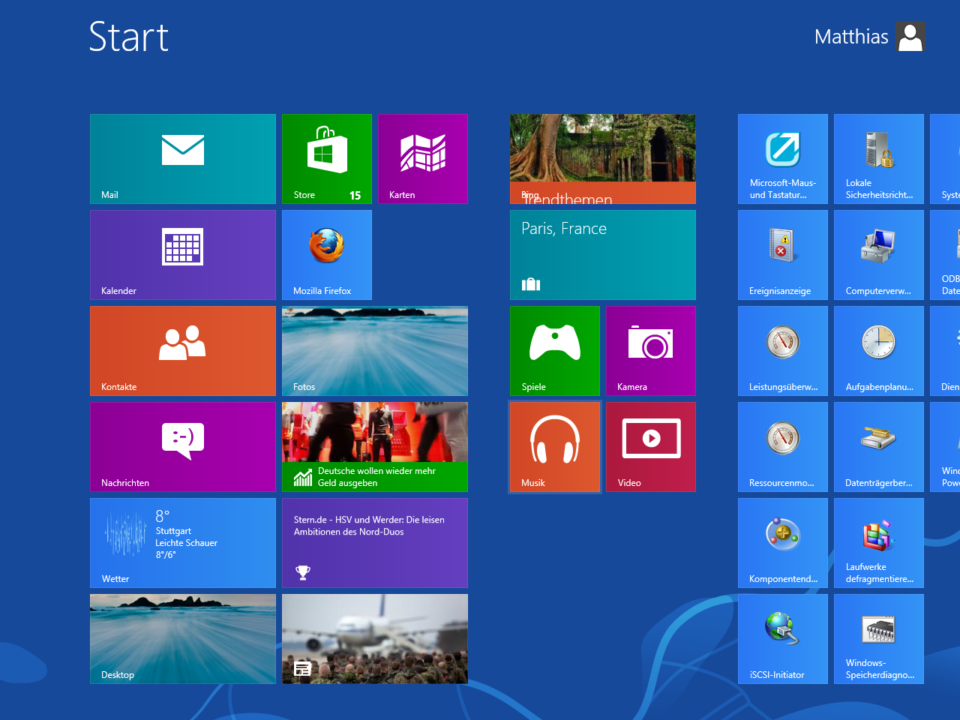Image resolution: width=960 pixels, height=720 pixels.
Task: Launch Mozilla Firefox
Action: point(326,254)
